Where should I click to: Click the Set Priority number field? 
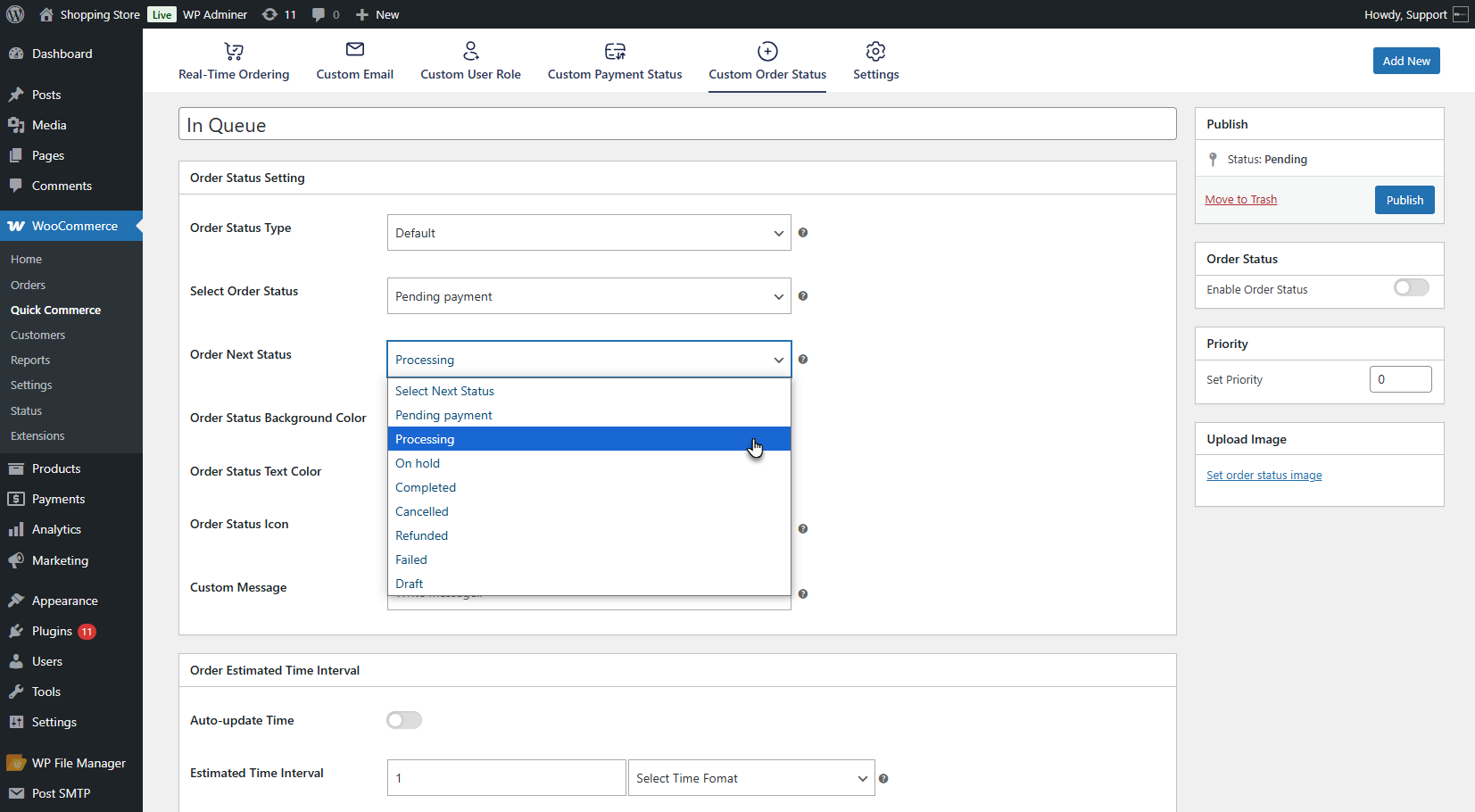point(1400,379)
